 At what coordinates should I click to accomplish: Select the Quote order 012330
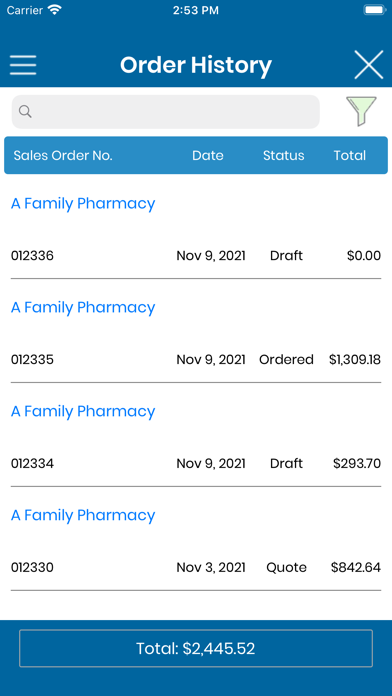pos(196,567)
